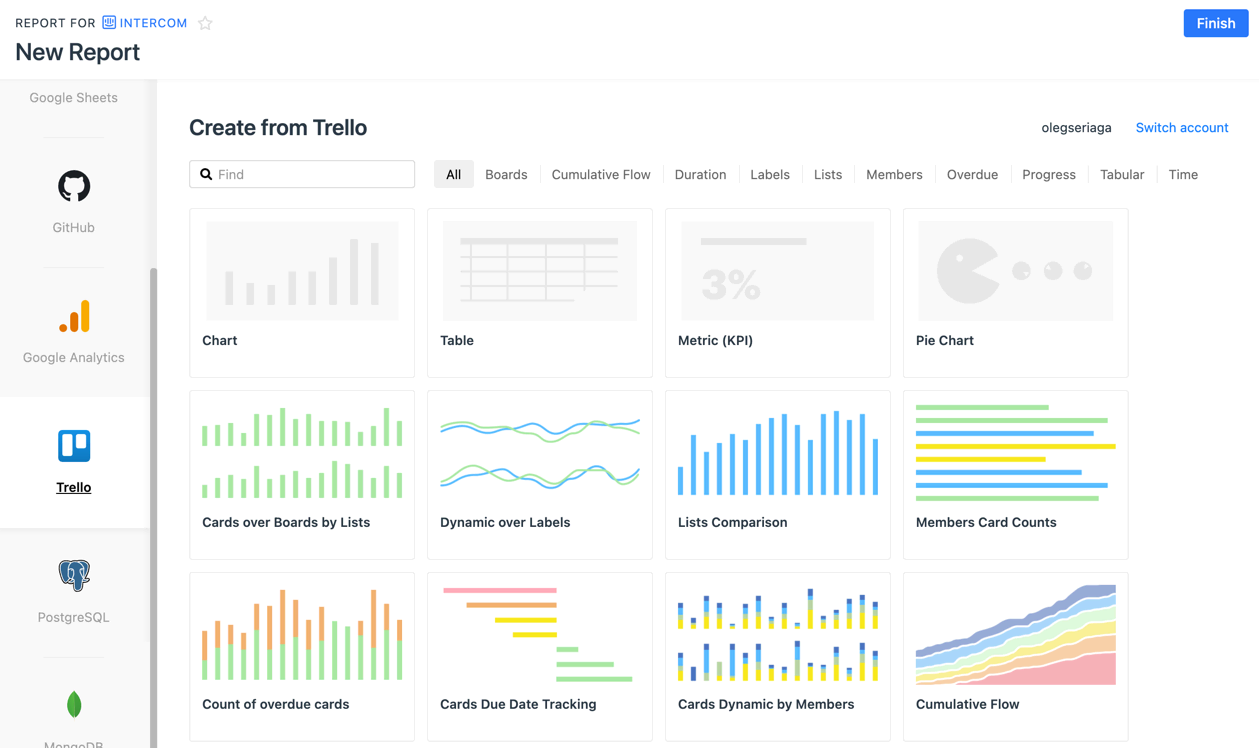Choose the PostgreSQL elephant icon
Image resolution: width=1259 pixels, height=748 pixels.
(74, 576)
